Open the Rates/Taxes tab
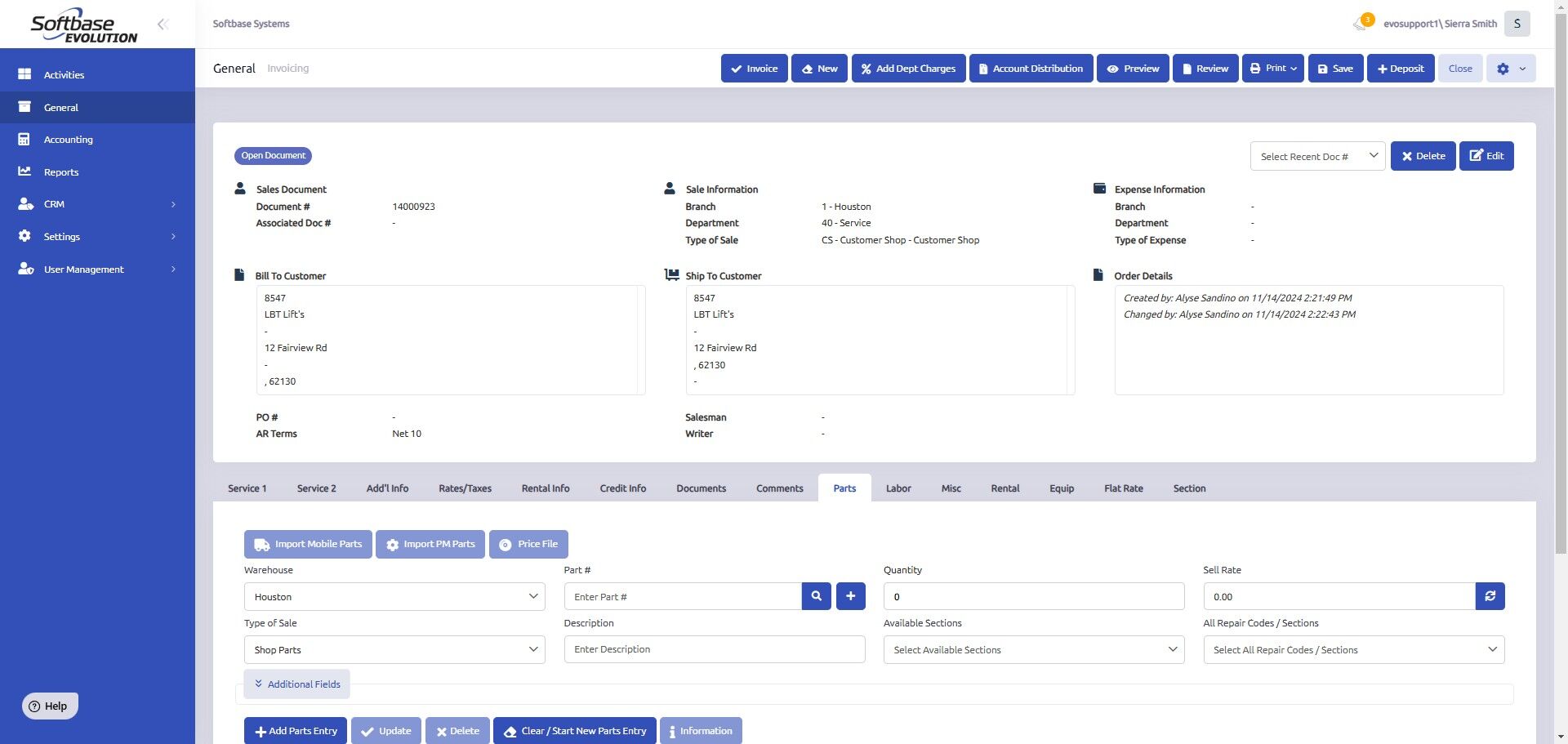 465,488
